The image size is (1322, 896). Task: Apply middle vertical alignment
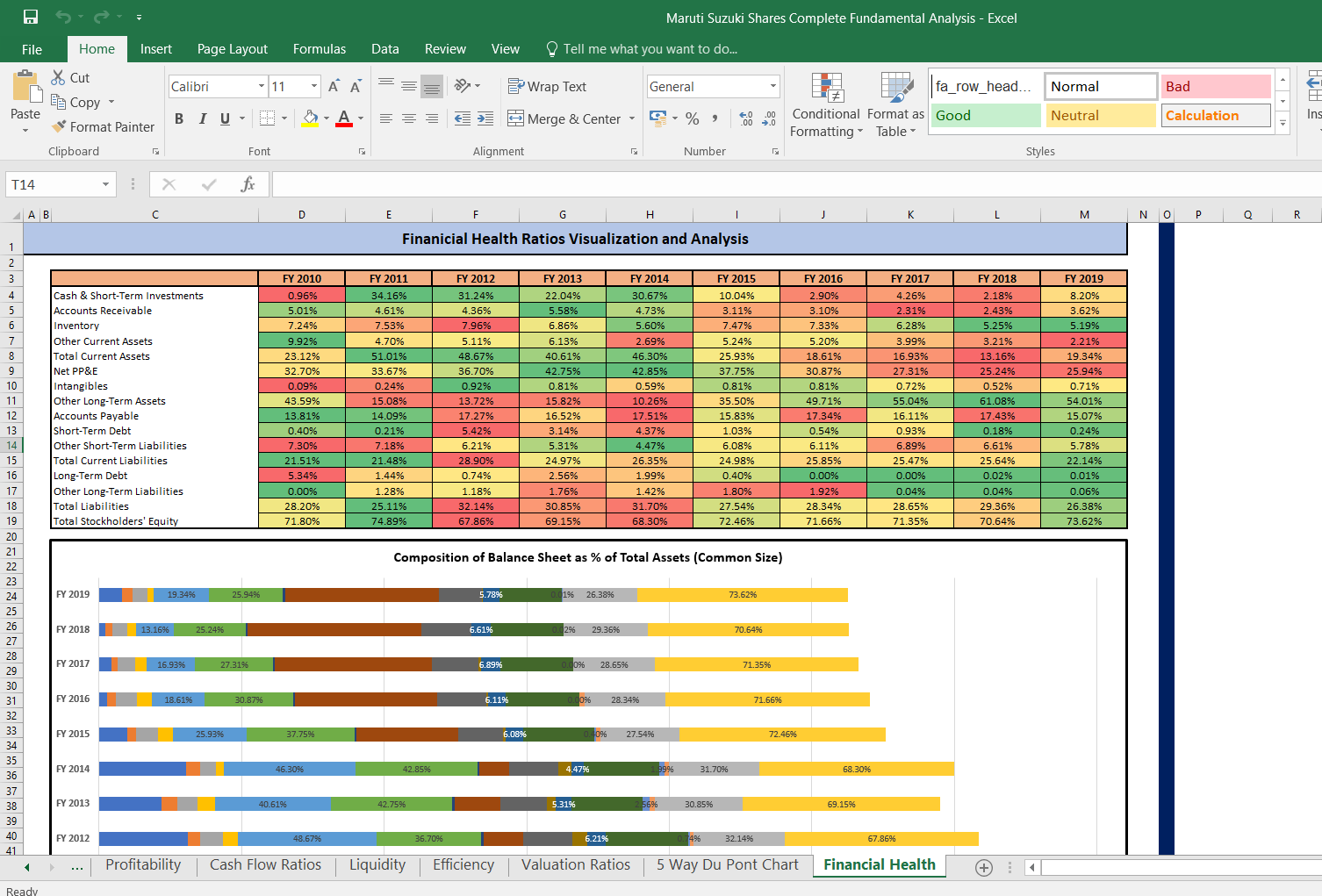coord(409,85)
